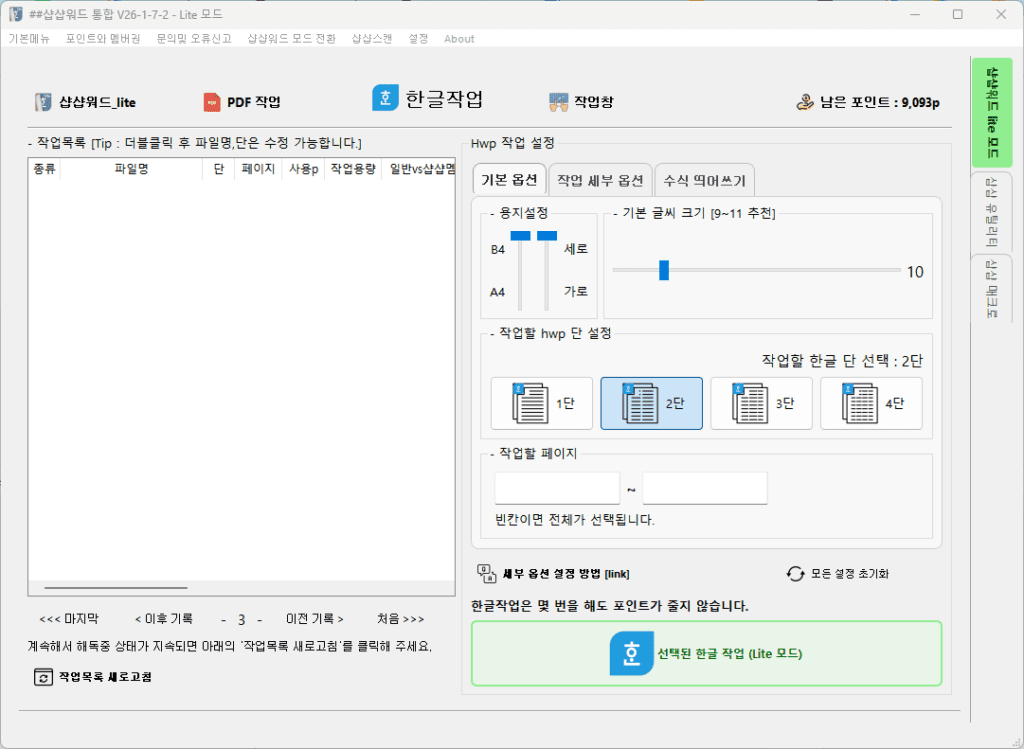Switch to the 작업 세부 옵션 tab

pos(600,179)
